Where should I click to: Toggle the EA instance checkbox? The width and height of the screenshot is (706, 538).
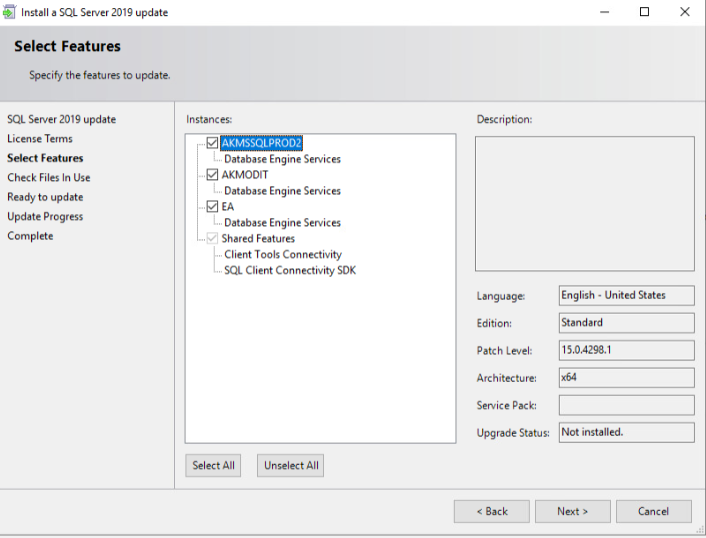[212, 207]
